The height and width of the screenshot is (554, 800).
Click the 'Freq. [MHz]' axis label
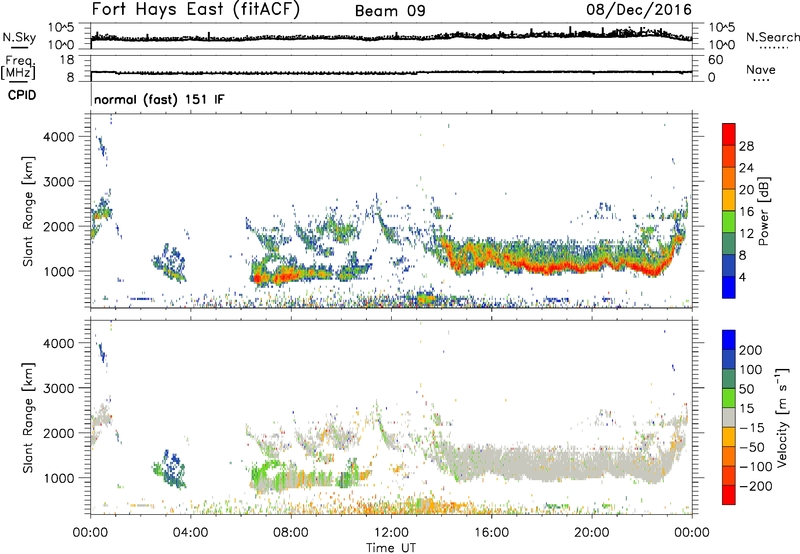tap(18, 68)
